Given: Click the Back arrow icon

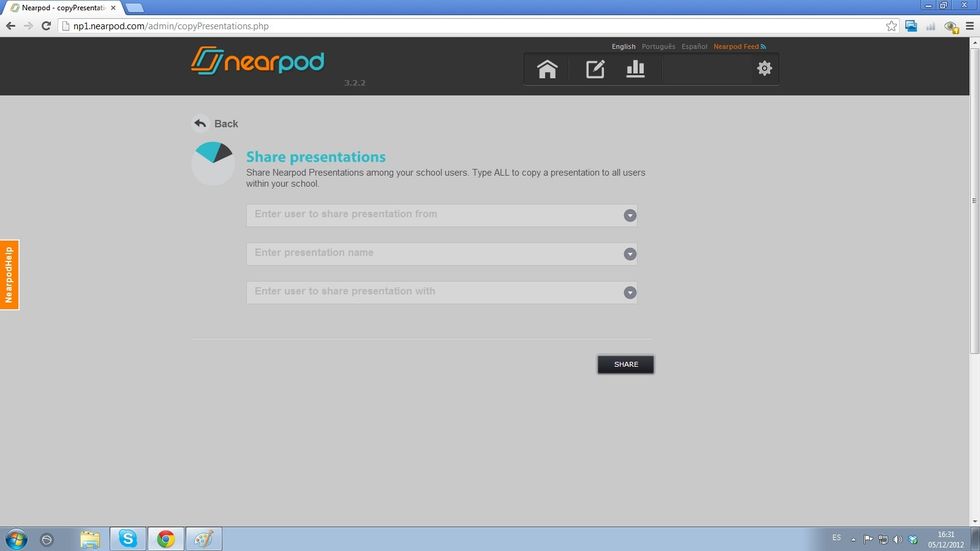Looking at the screenshot, I should (x=200, y=123).
